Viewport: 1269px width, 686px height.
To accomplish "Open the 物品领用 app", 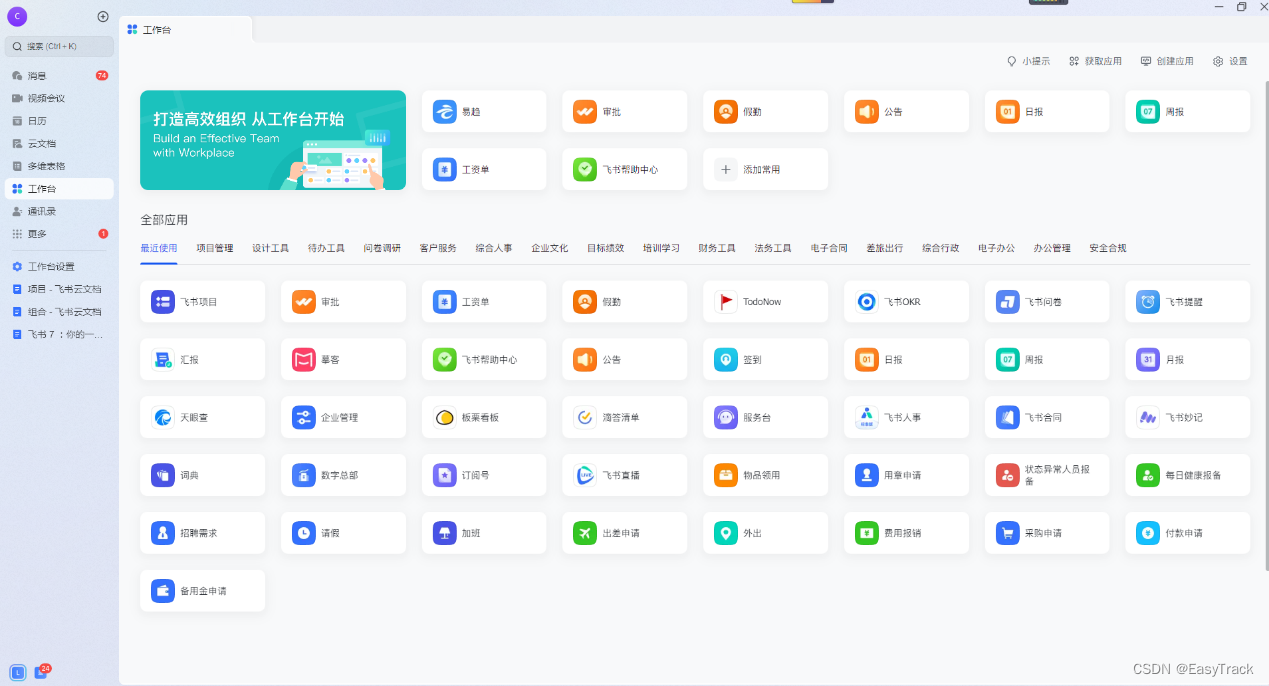I will point(765,475).
